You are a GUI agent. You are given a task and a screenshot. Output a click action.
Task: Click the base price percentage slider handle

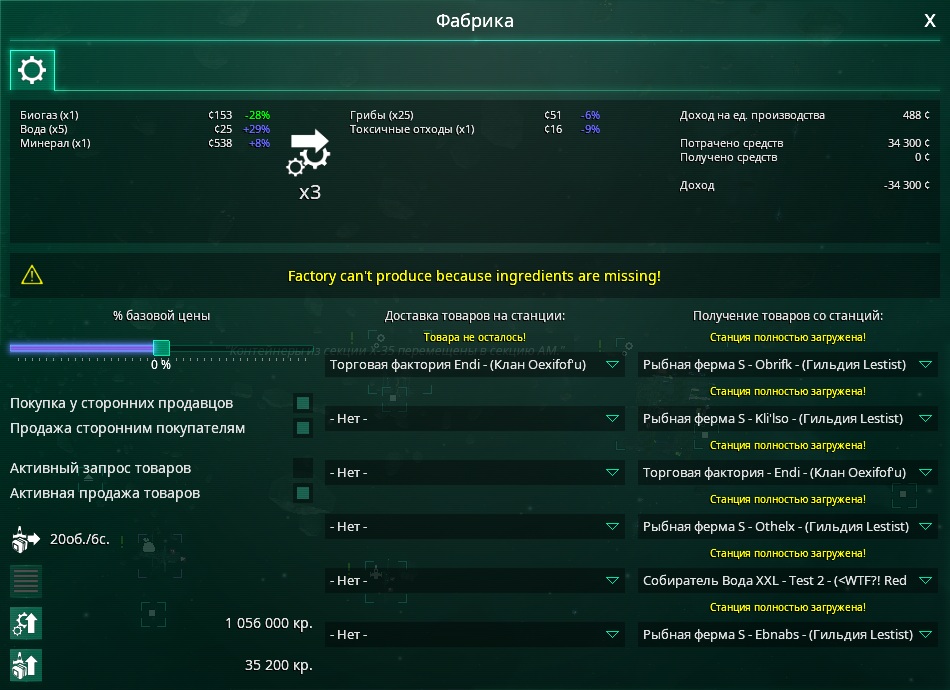[161, 348]
